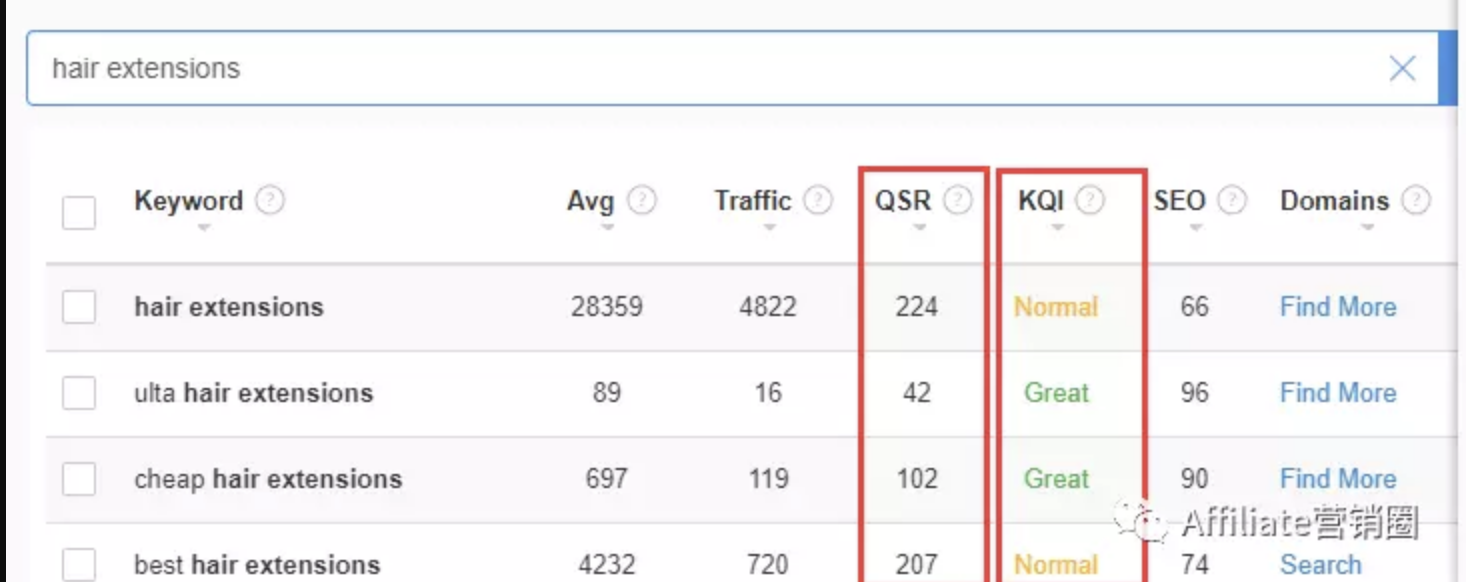Click QSR value 224
Image resolution: width=1466 pixels, height=582 pixels.
[917, 307]
